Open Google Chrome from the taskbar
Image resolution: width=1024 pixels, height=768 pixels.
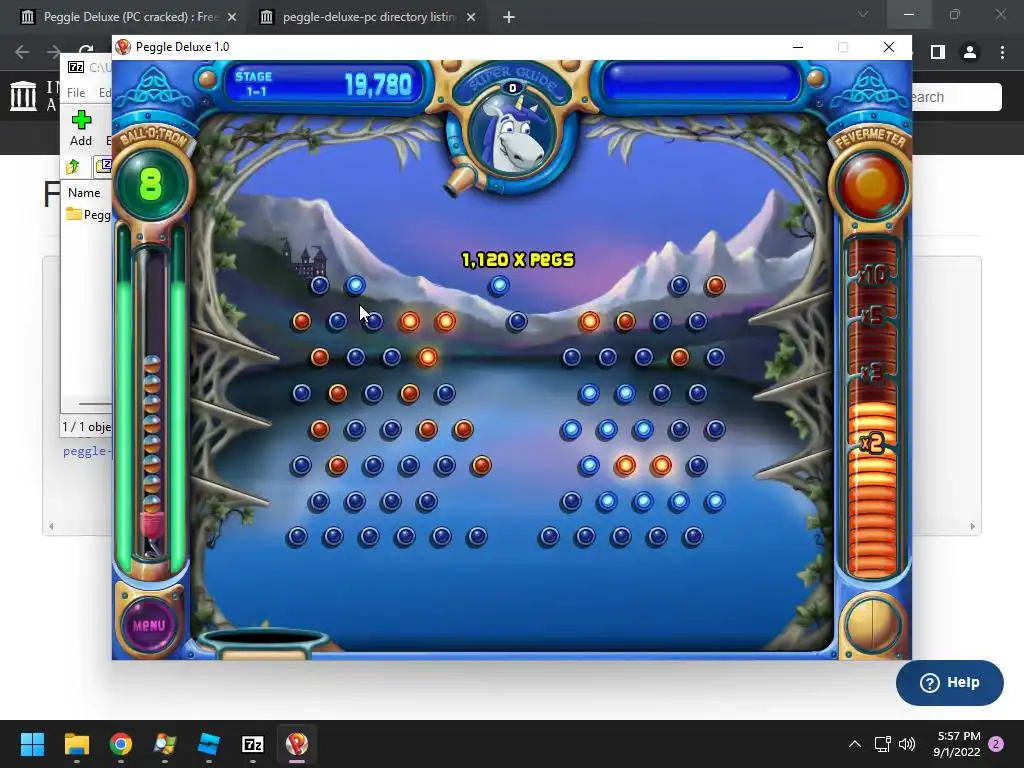[x=121, y=744]
